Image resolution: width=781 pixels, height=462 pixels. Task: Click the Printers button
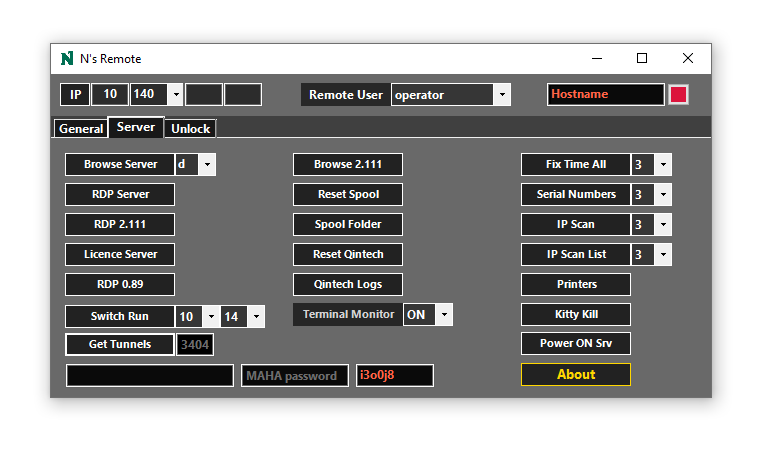point(576,284)
